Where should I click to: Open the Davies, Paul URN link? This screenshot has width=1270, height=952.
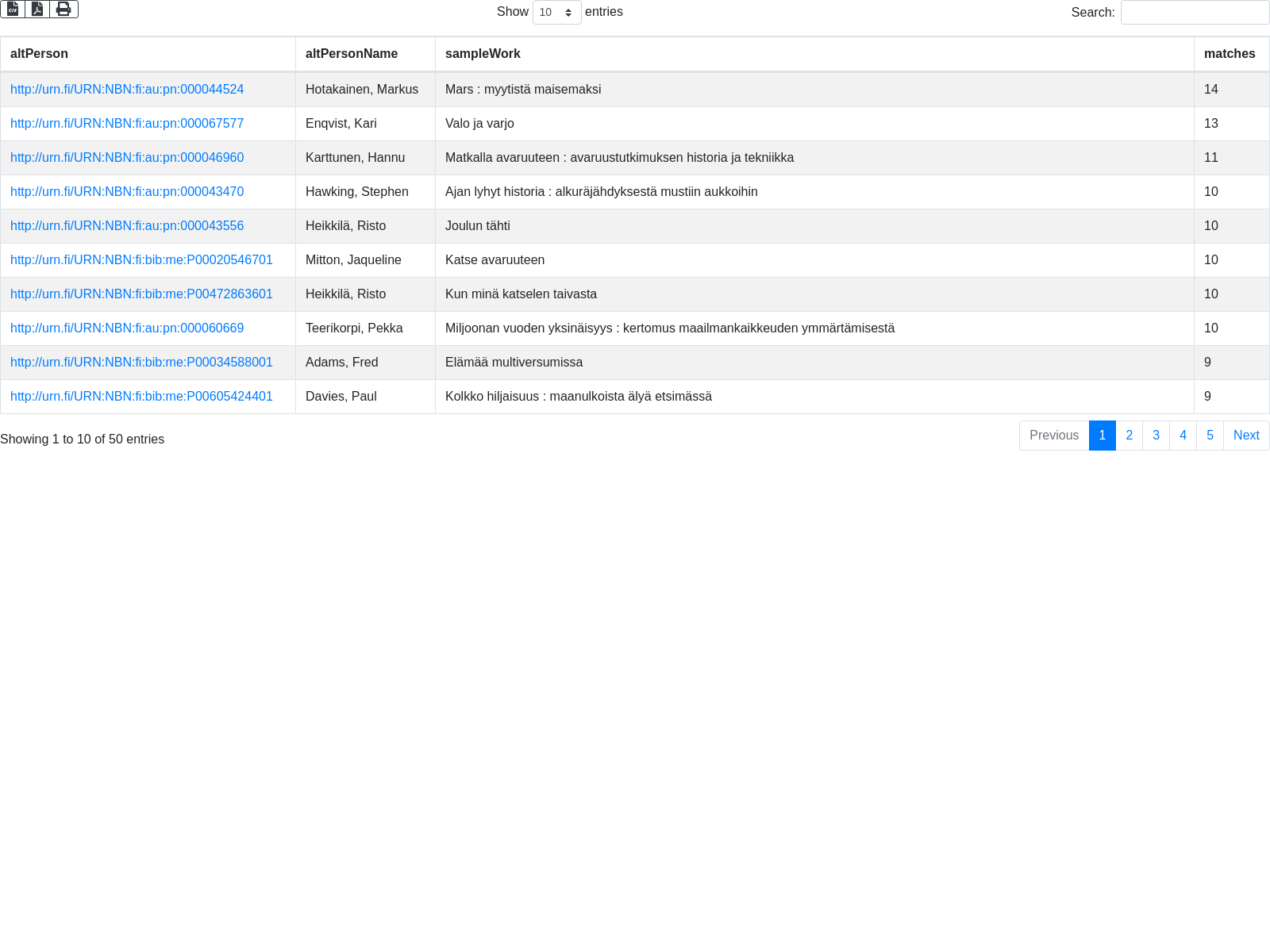(x=141, y=397)
